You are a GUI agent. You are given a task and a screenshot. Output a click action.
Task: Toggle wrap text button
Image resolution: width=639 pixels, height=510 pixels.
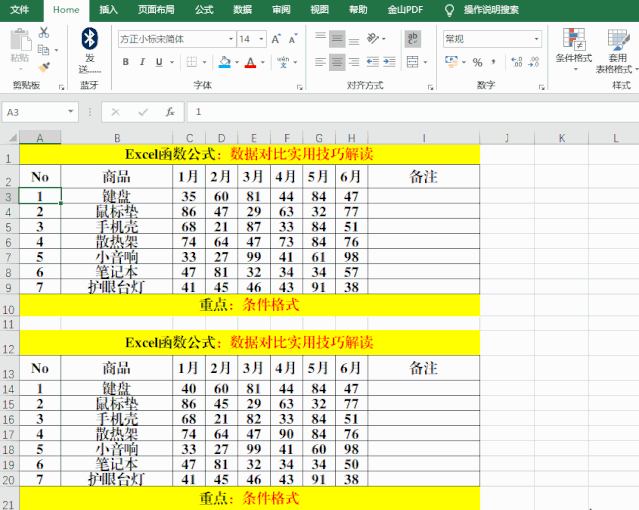412,39
